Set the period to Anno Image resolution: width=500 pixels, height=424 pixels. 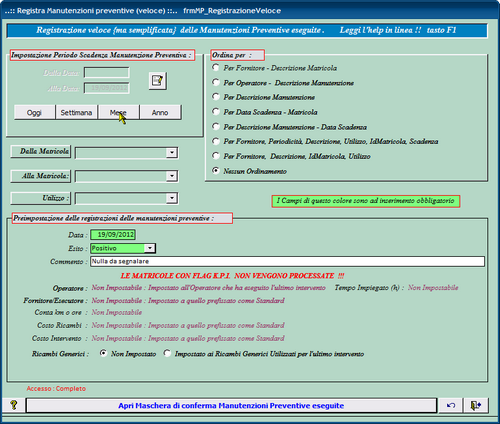pos(160,112)
